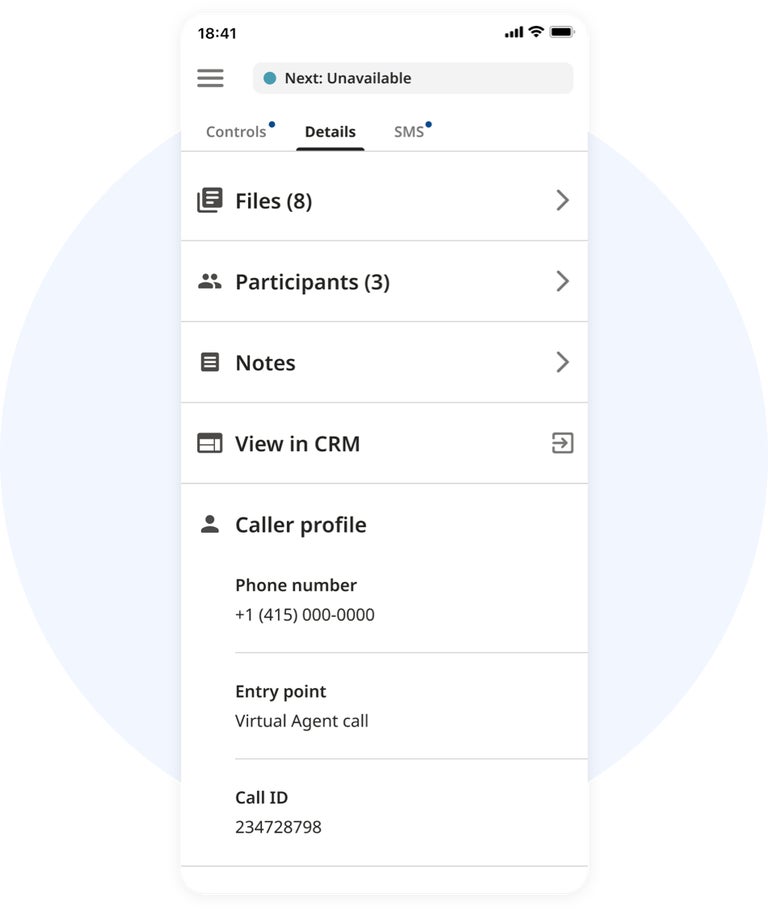Open View in CRM

click(x=296, y=443)
